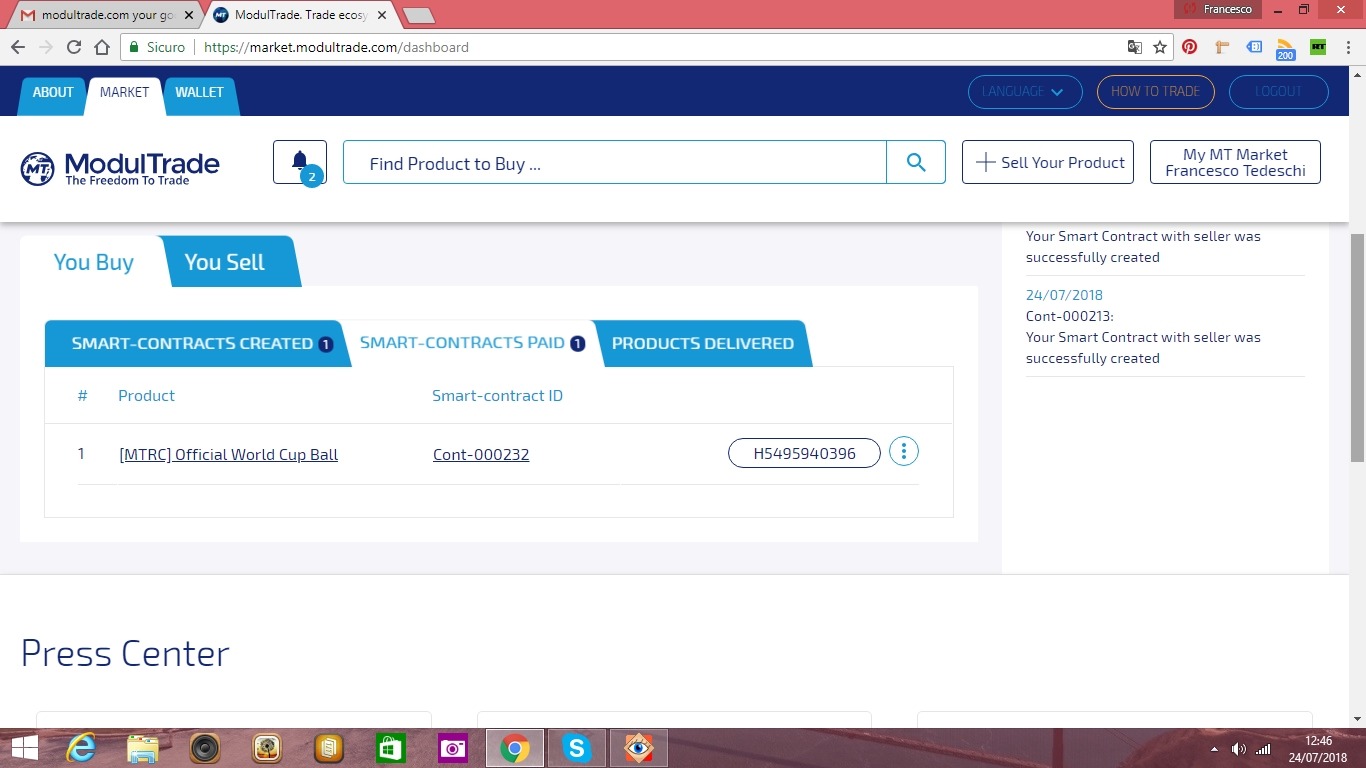Click the browser back arrow

[x=18, y=47]
